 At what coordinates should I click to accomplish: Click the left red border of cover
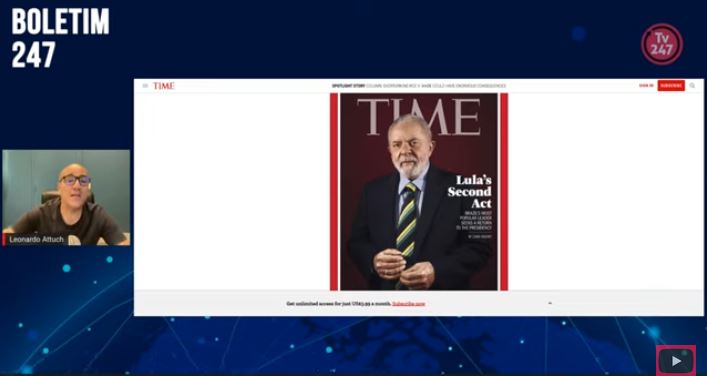pos(334,192)
